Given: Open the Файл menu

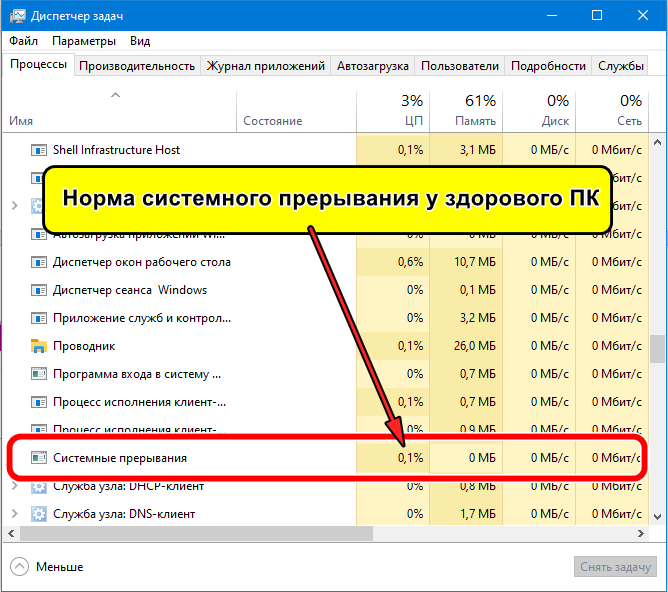Looking at the screenshot, I should pos(23,41).
